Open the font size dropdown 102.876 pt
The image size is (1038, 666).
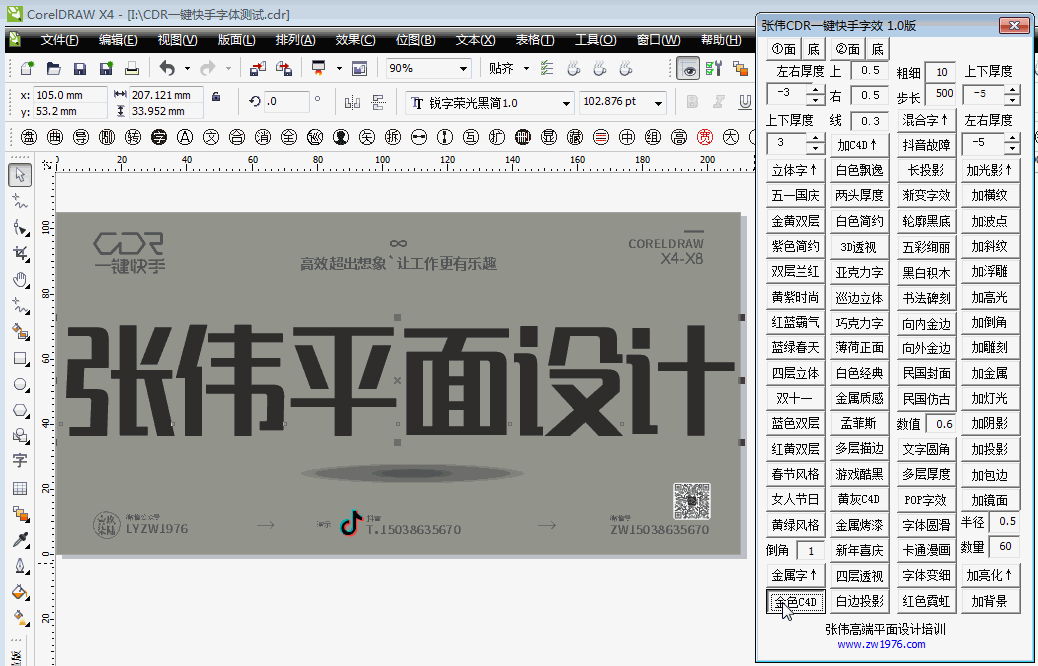pyautogui.click(x=658, y=103)
